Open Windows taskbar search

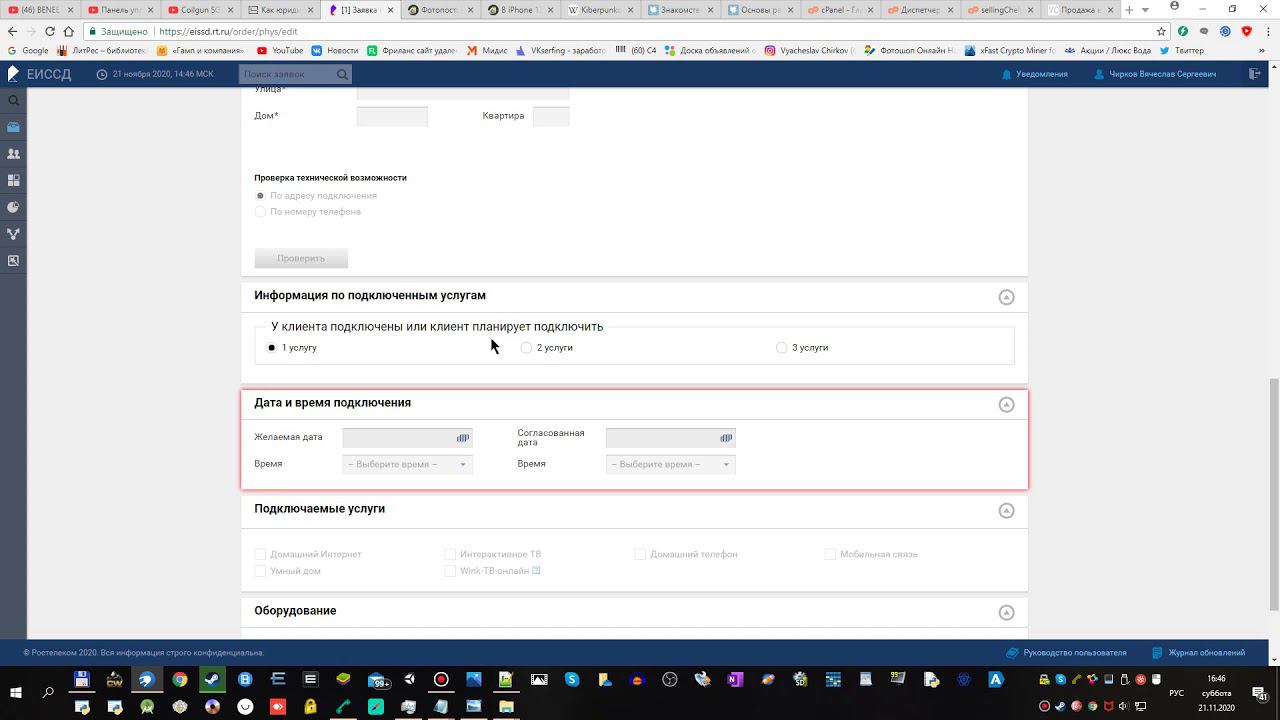pos(48,693)
